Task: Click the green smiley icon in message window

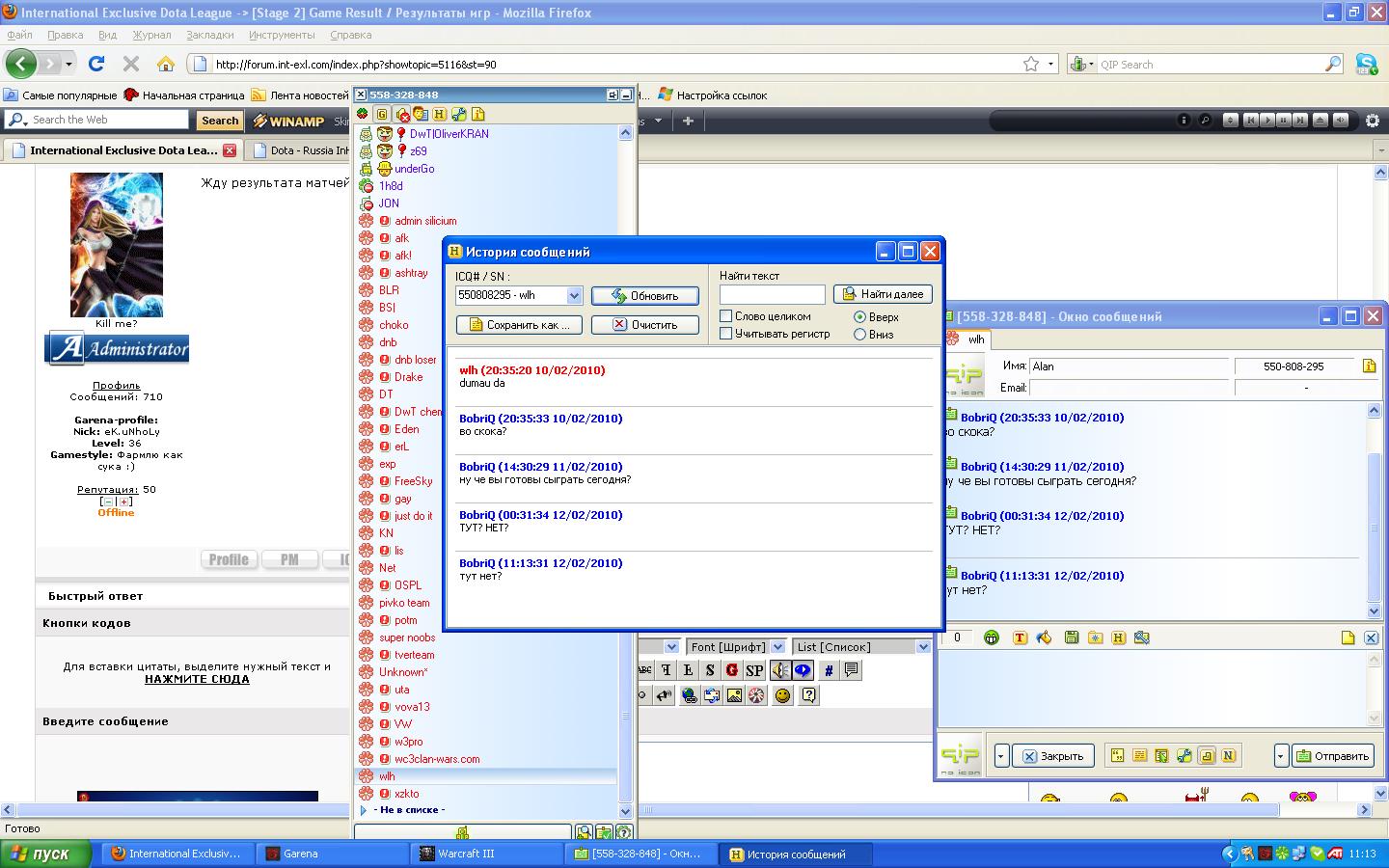Action: click(x=992, y=637)
